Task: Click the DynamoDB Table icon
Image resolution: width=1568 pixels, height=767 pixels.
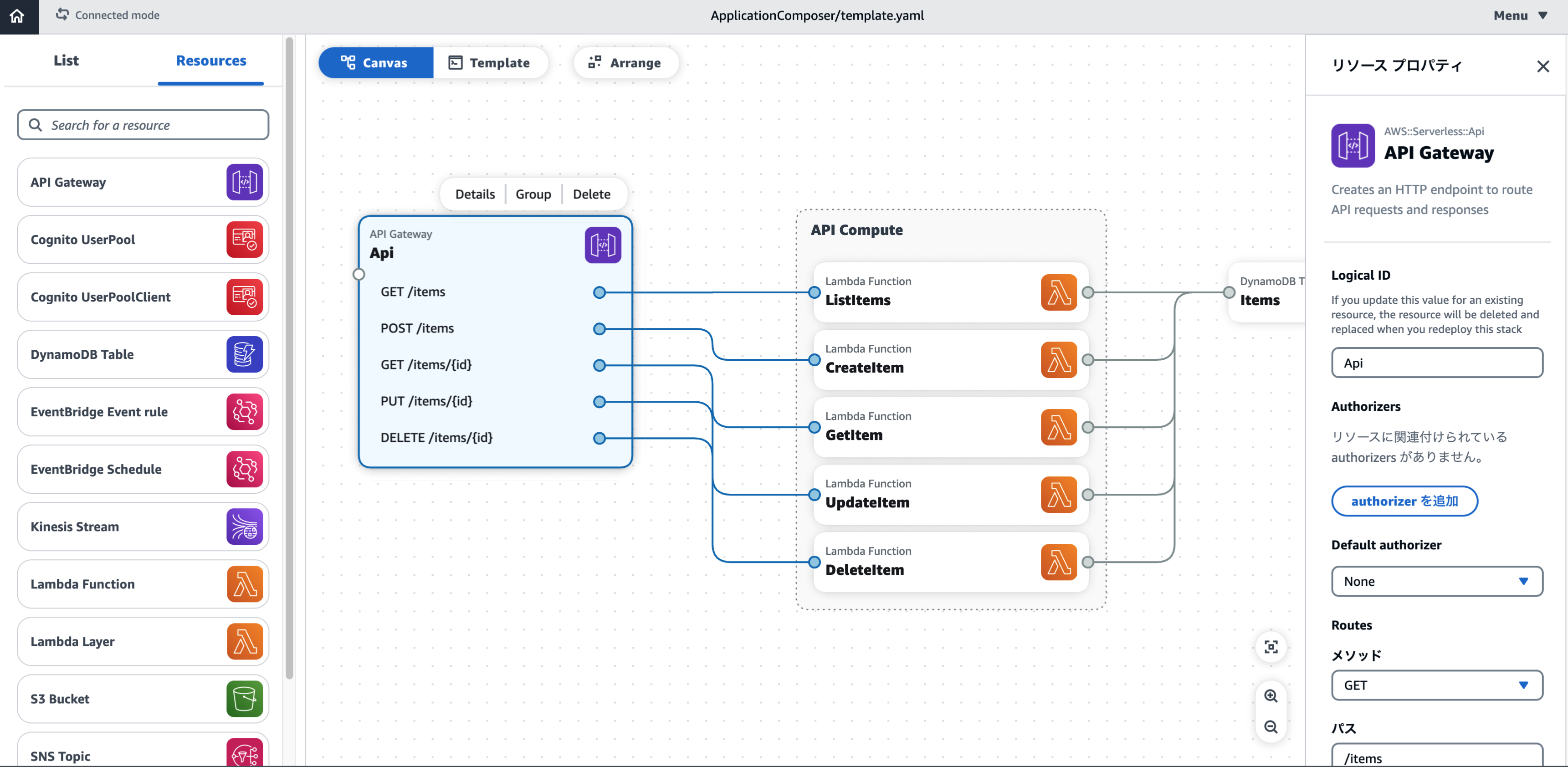Action: click(x=244, y=354)
